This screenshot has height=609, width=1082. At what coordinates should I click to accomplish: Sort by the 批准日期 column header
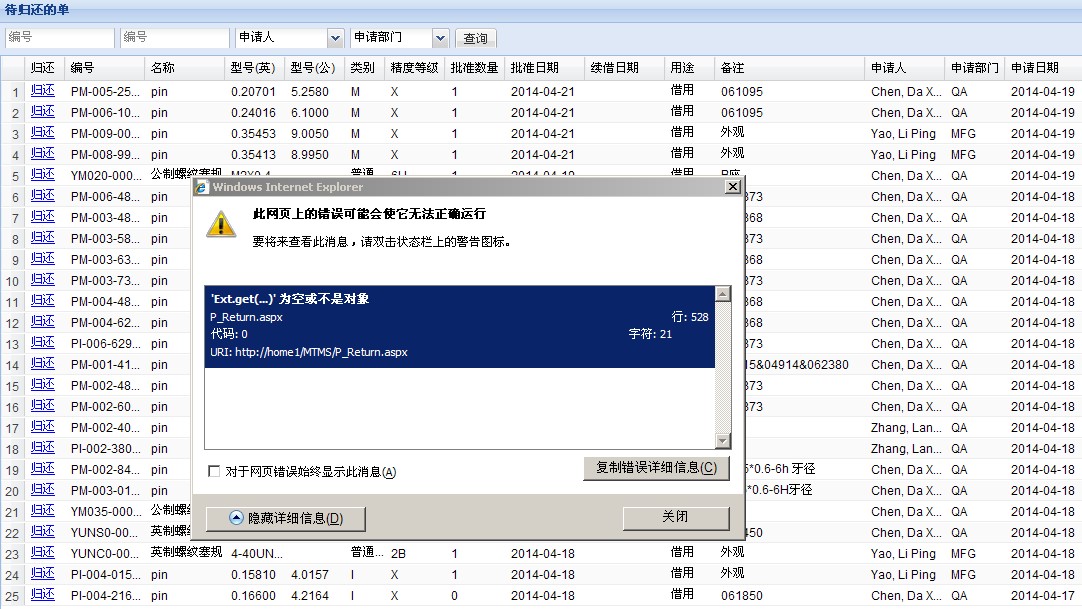(x=544, y=68)
